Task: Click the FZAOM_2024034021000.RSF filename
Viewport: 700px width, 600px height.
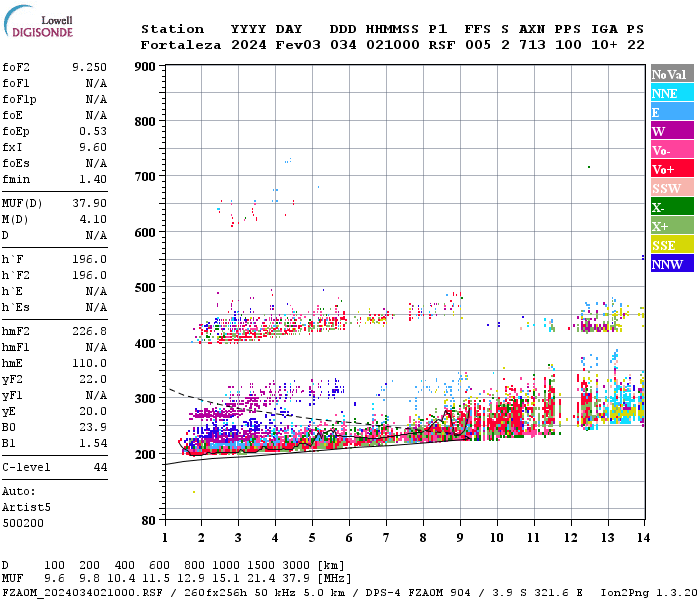Action: point(83,593)
